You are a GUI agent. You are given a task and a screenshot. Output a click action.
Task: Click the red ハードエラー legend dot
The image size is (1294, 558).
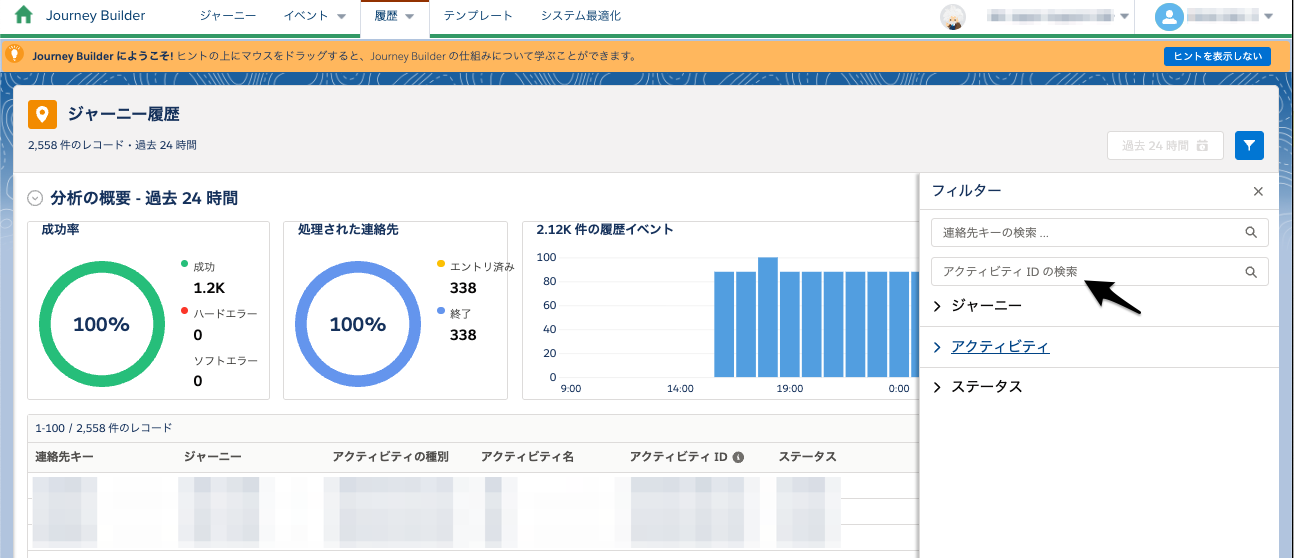coord(184,312)
